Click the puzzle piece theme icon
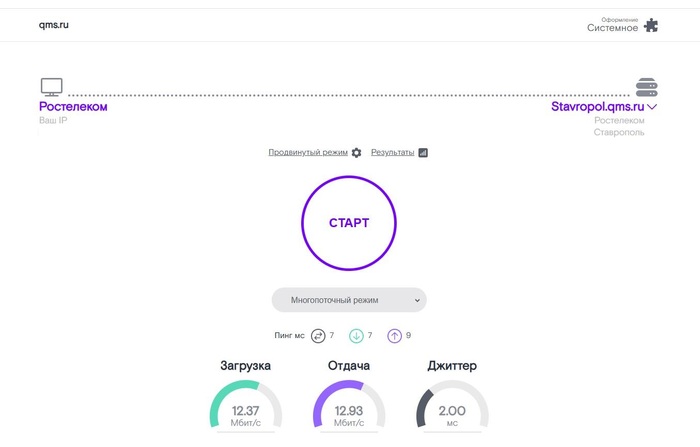Viewport: 700px width, 447px height. pos(651,25)
